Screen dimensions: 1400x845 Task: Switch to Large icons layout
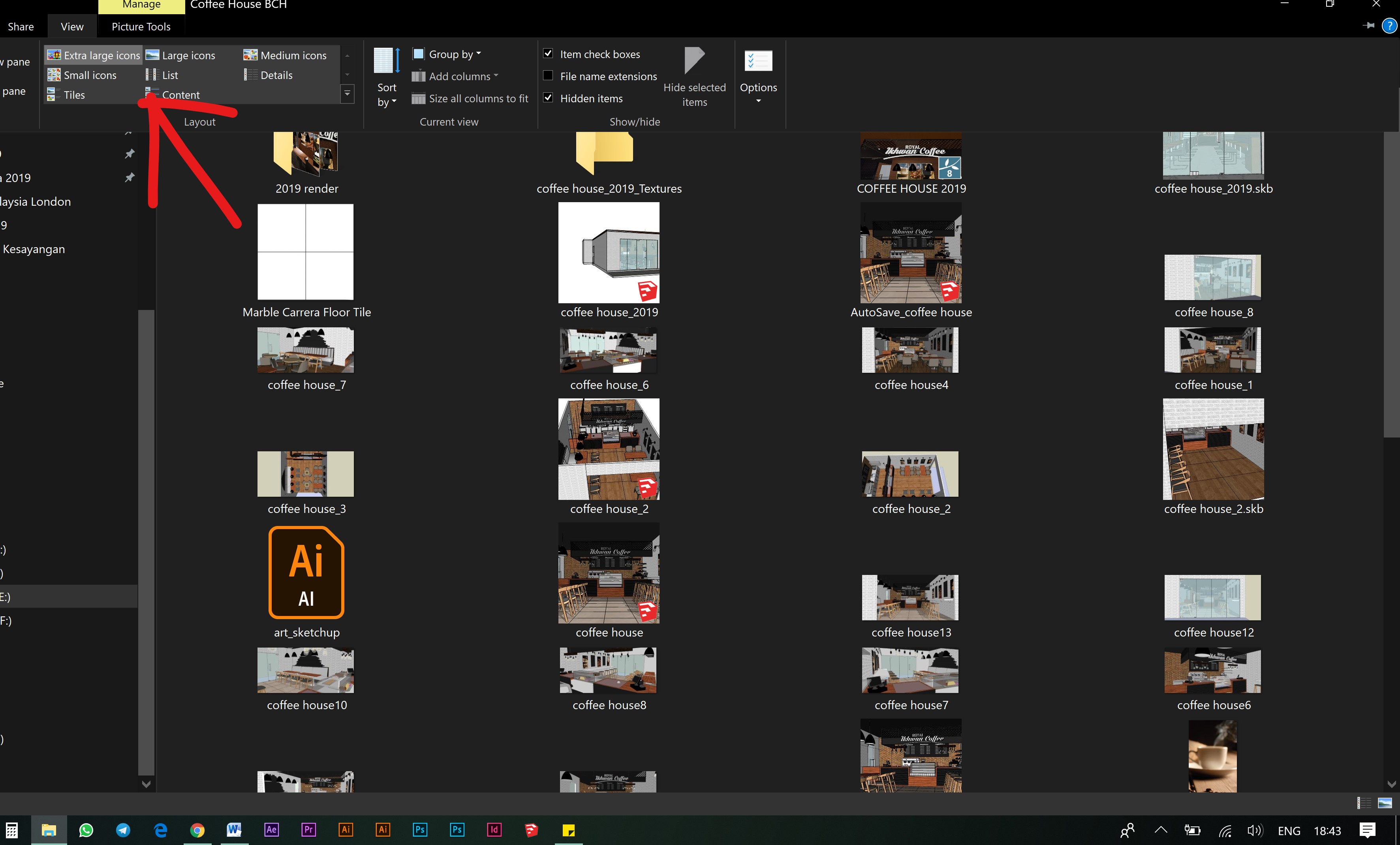(x=181, y=55)
